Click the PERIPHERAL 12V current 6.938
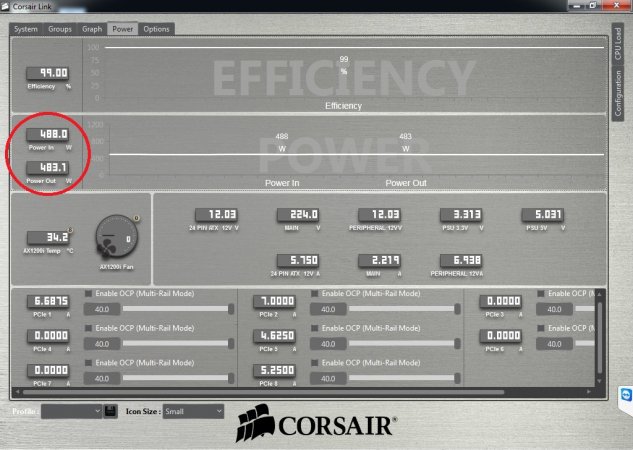This screenshot has width=633, height=450. [x=461, y=261]
